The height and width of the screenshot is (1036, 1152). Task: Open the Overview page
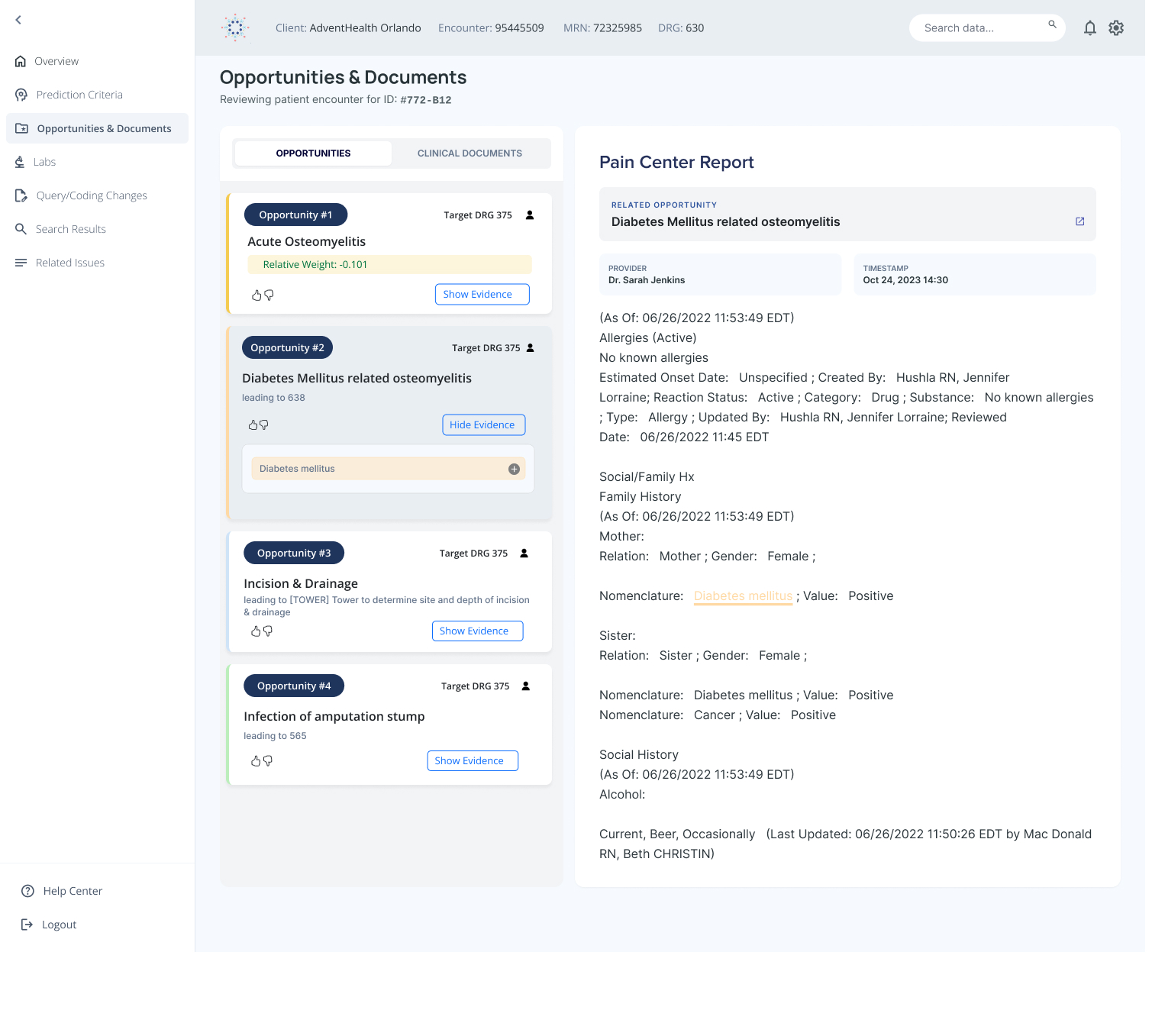pyautogui.click(x=47, y=61)
